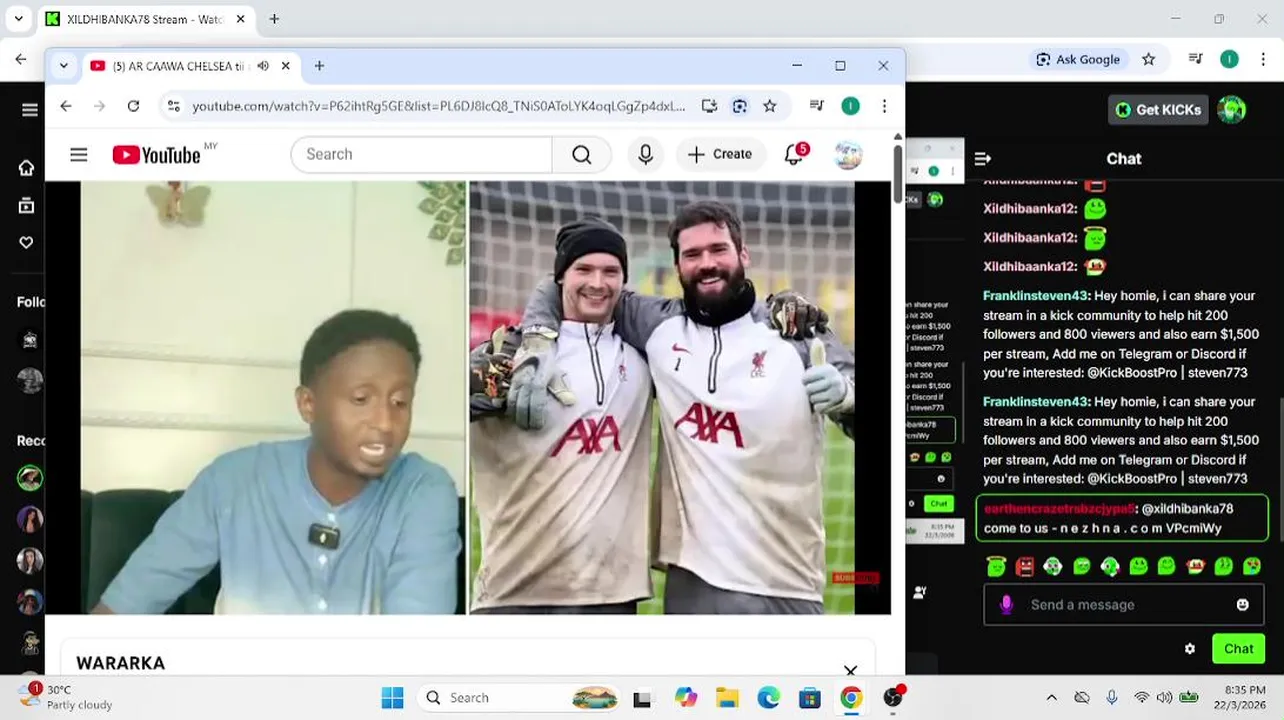Open Kick Browse in sidebar
The width and height of the screenshot is (1284, 720).
27,206
